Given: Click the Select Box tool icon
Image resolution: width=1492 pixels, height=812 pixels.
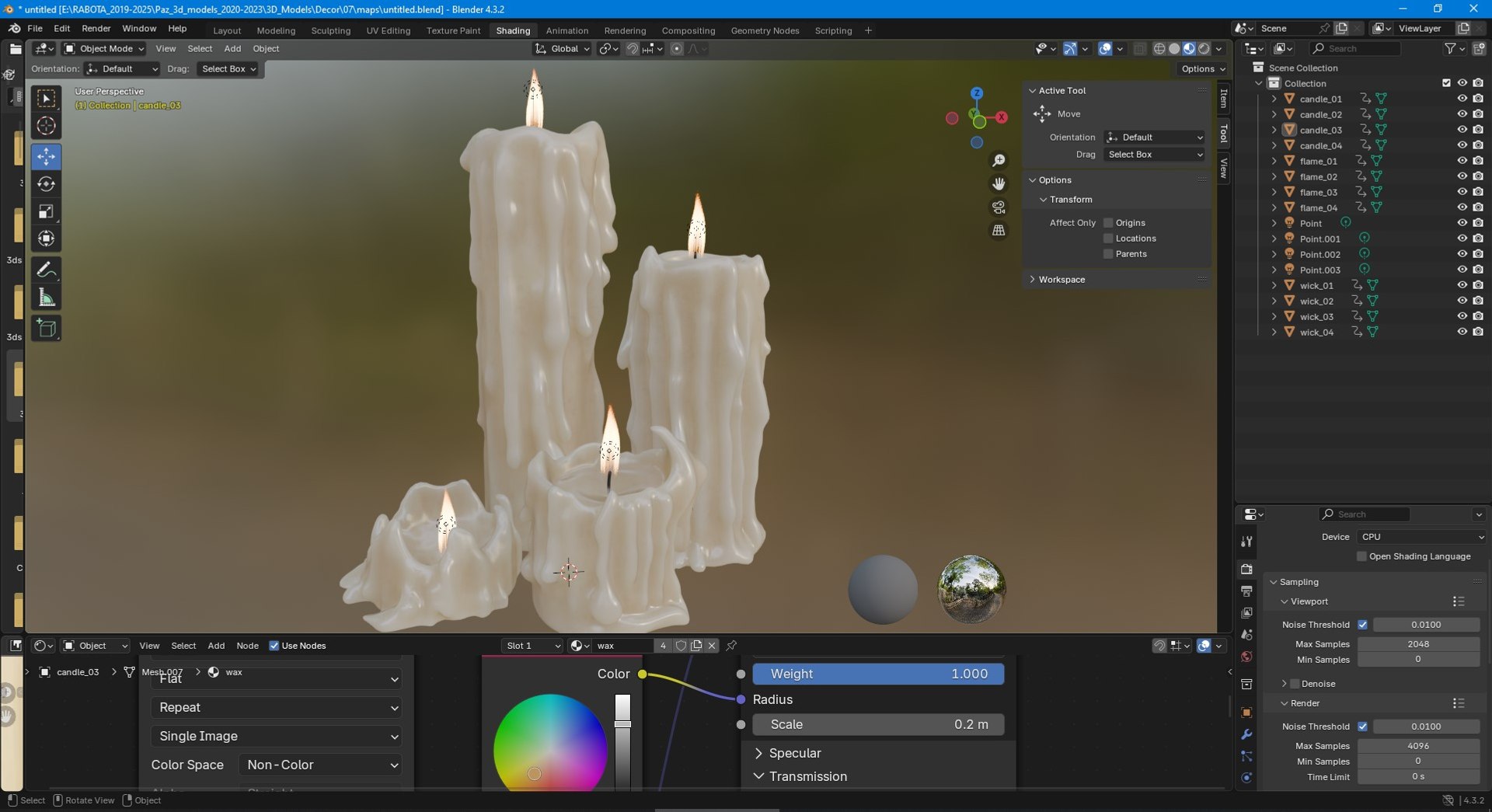Looking at the screenshot, I should pos(46,98).
